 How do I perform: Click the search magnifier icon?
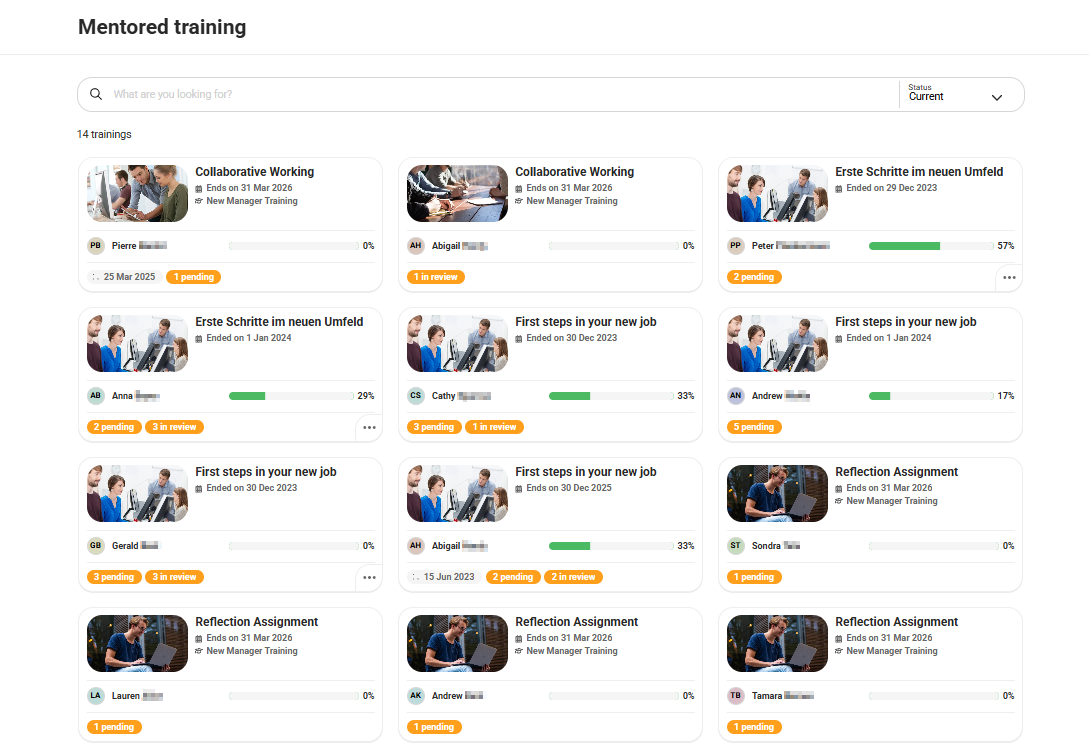(95, 93)
